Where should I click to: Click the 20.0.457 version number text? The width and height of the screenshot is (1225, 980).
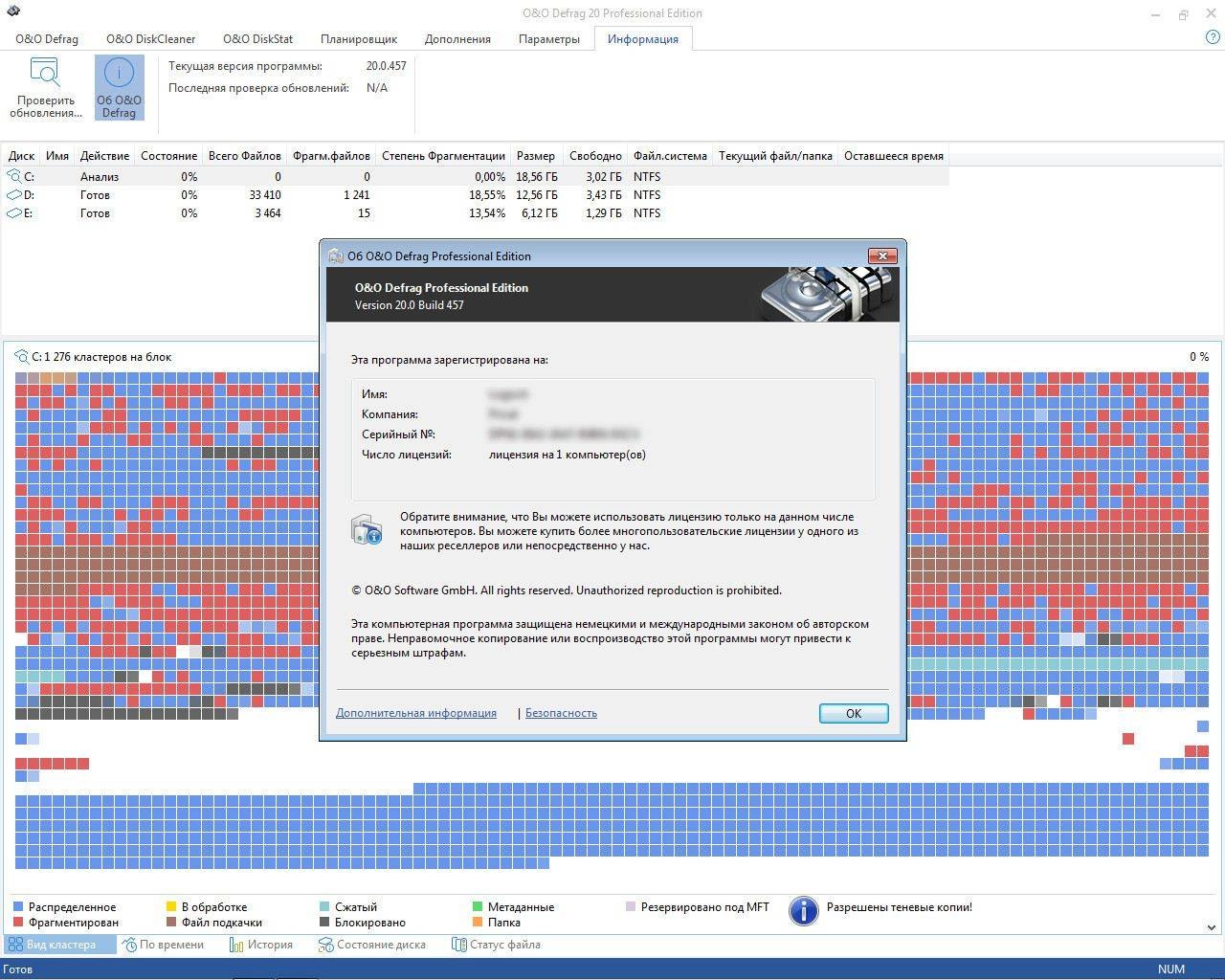pos(386,66)
